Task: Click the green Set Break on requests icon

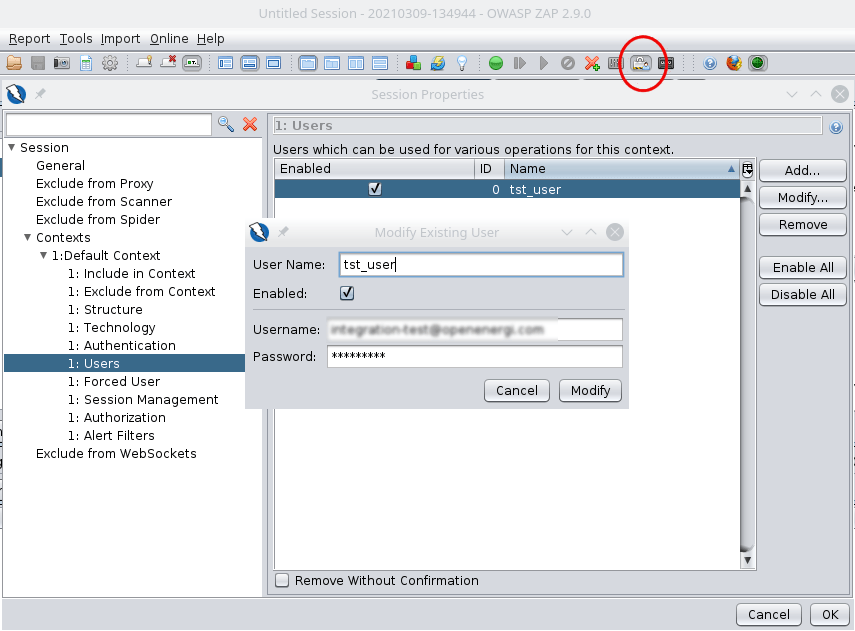Action: point(495,63)
